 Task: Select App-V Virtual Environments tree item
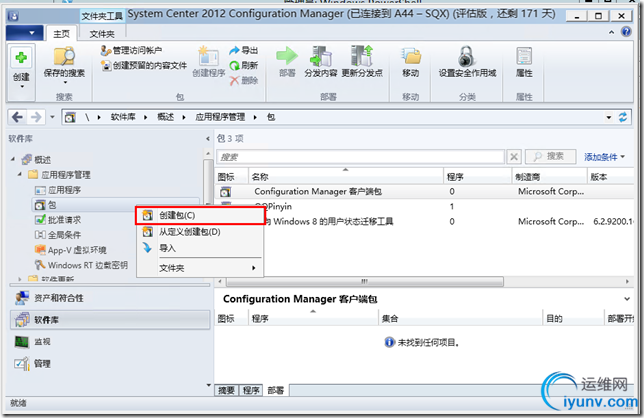point(71,250)
